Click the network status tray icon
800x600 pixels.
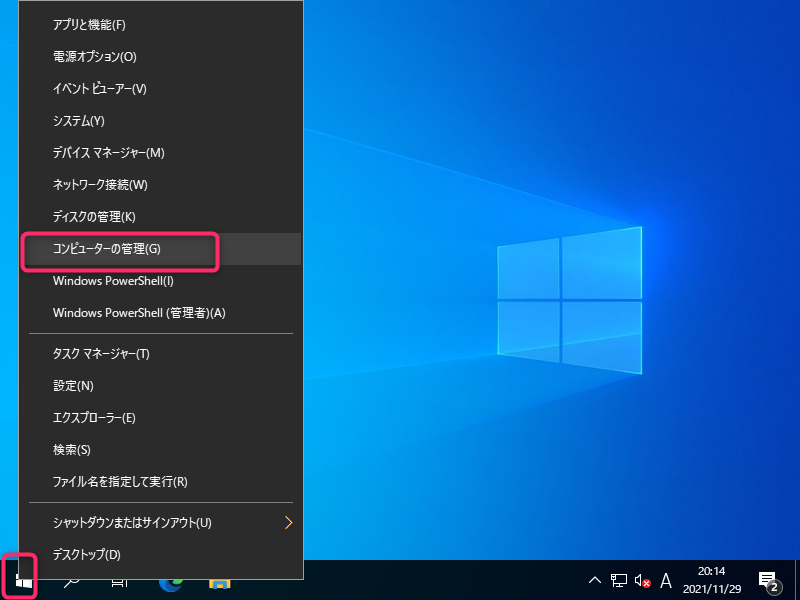coord(618,580)
